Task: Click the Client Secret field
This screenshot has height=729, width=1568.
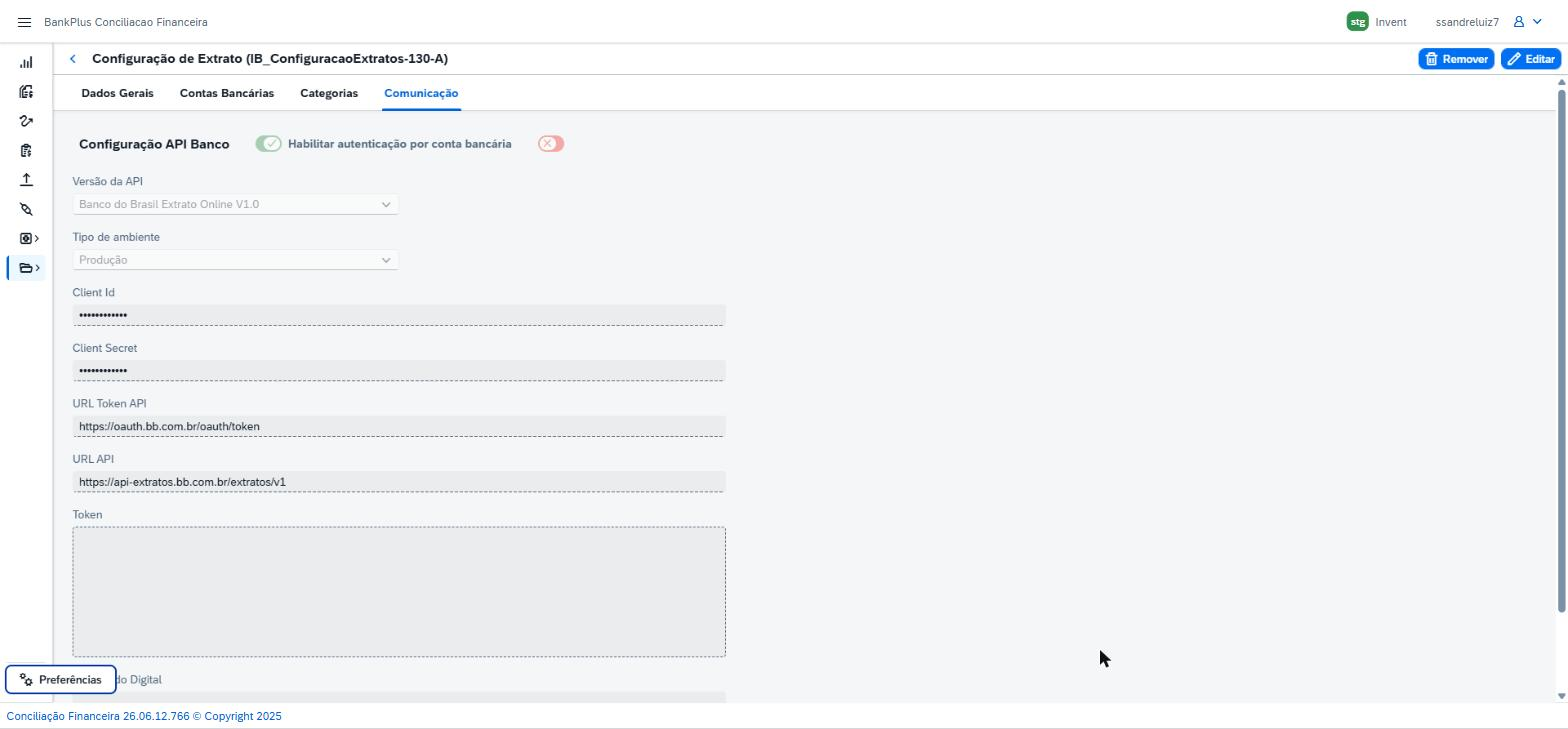Action: click(399, 371)
